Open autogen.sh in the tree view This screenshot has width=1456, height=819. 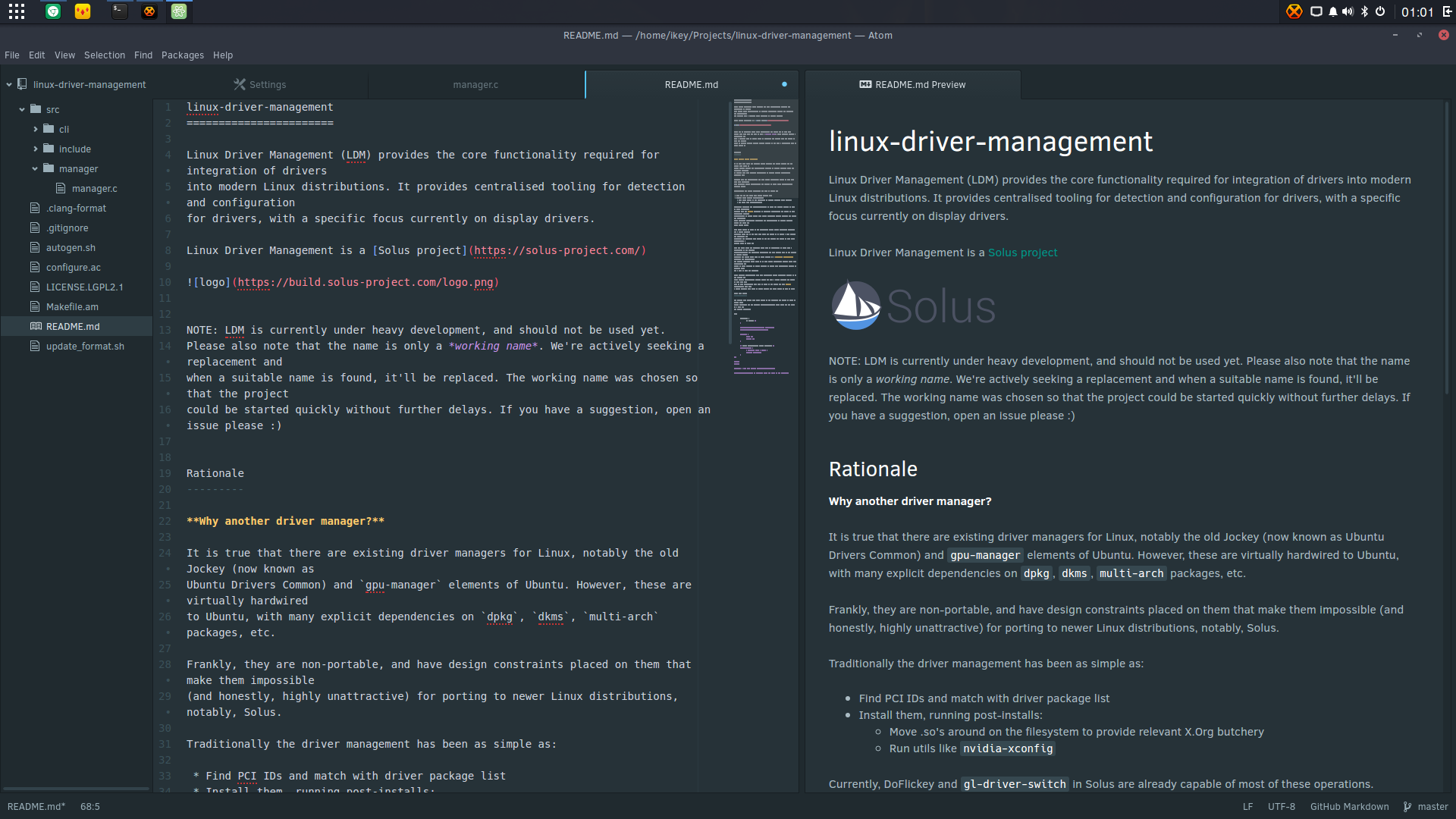click(x=71, y=247)
